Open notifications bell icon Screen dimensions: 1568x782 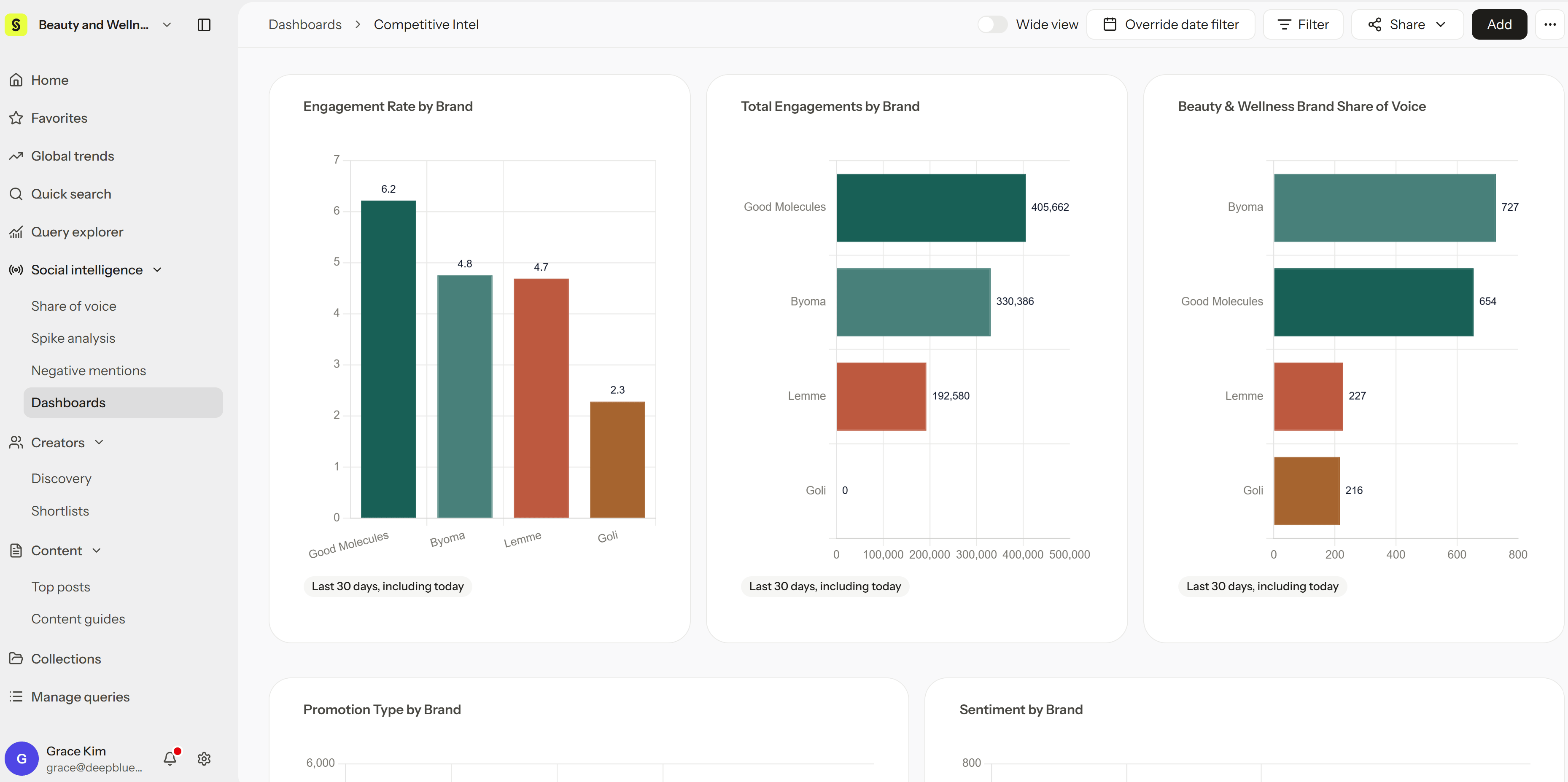pyautogui.click(x=170, y=758)
